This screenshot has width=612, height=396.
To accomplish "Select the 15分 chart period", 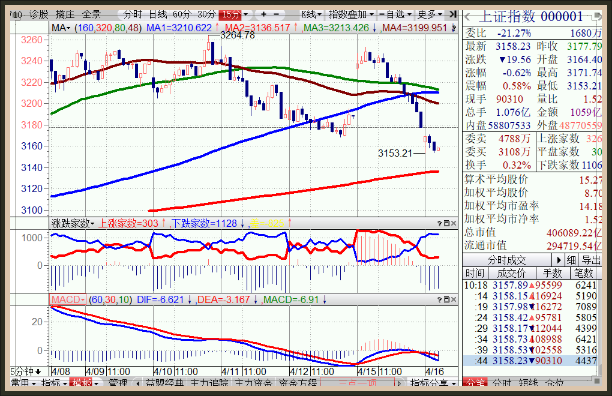I will (230, 14).
